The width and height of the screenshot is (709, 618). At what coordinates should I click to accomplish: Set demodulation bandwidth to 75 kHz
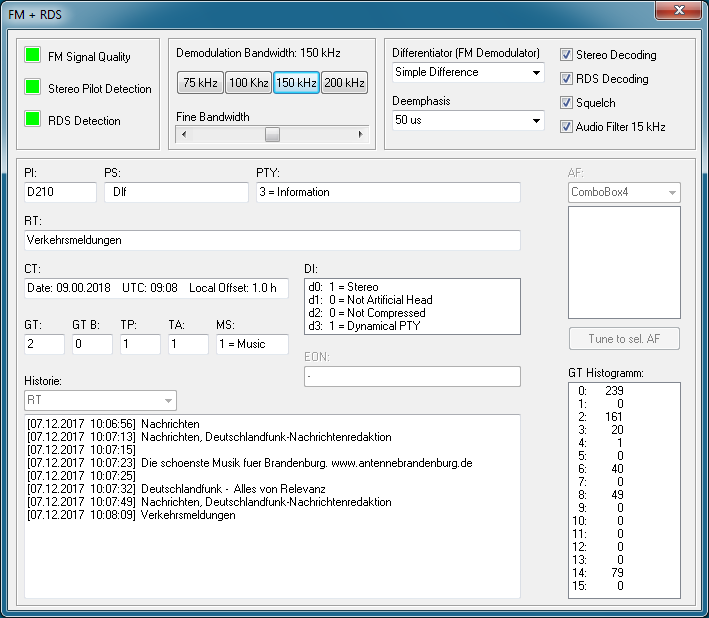click(200, 83)
